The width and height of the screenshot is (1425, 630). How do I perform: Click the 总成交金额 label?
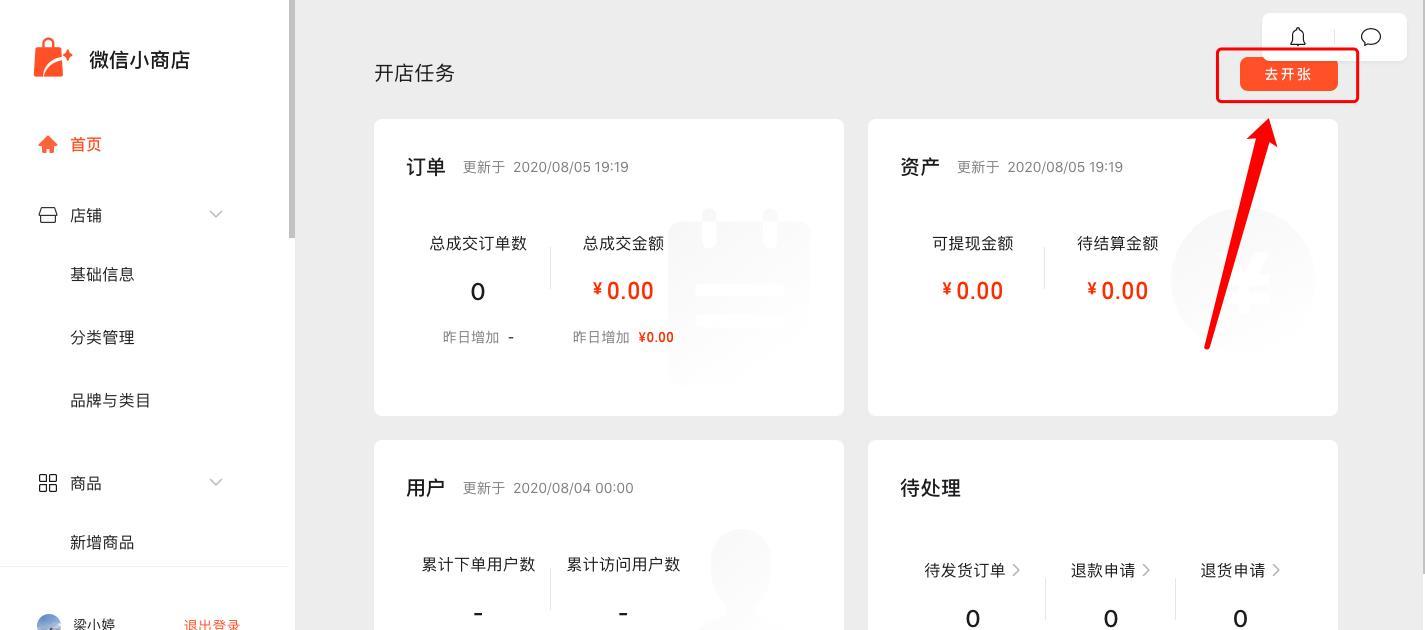click(x=623, y=243)
